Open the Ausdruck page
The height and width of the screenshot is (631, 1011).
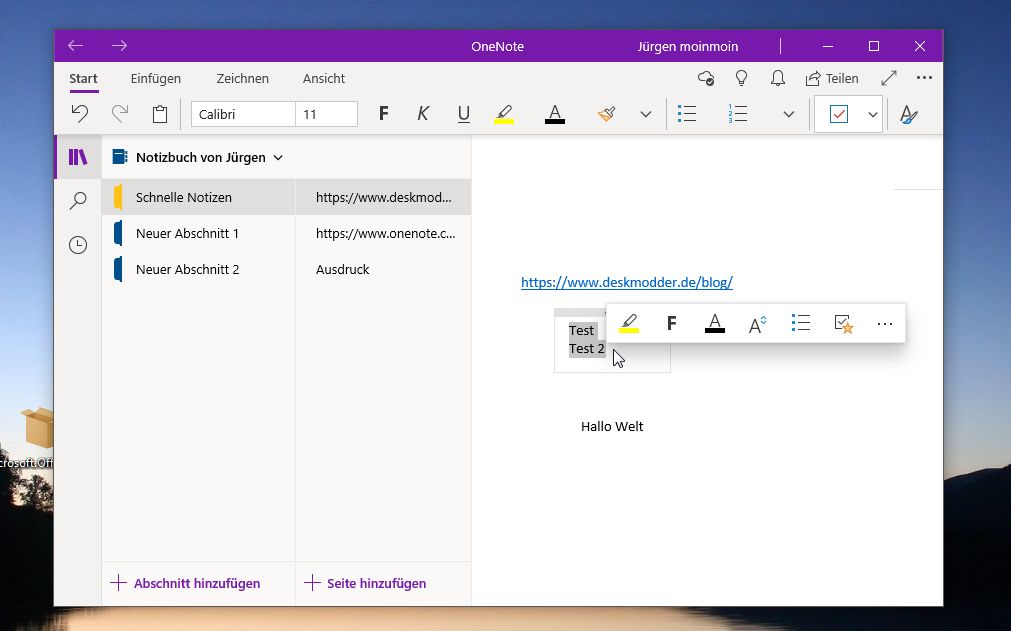(383, 269)
